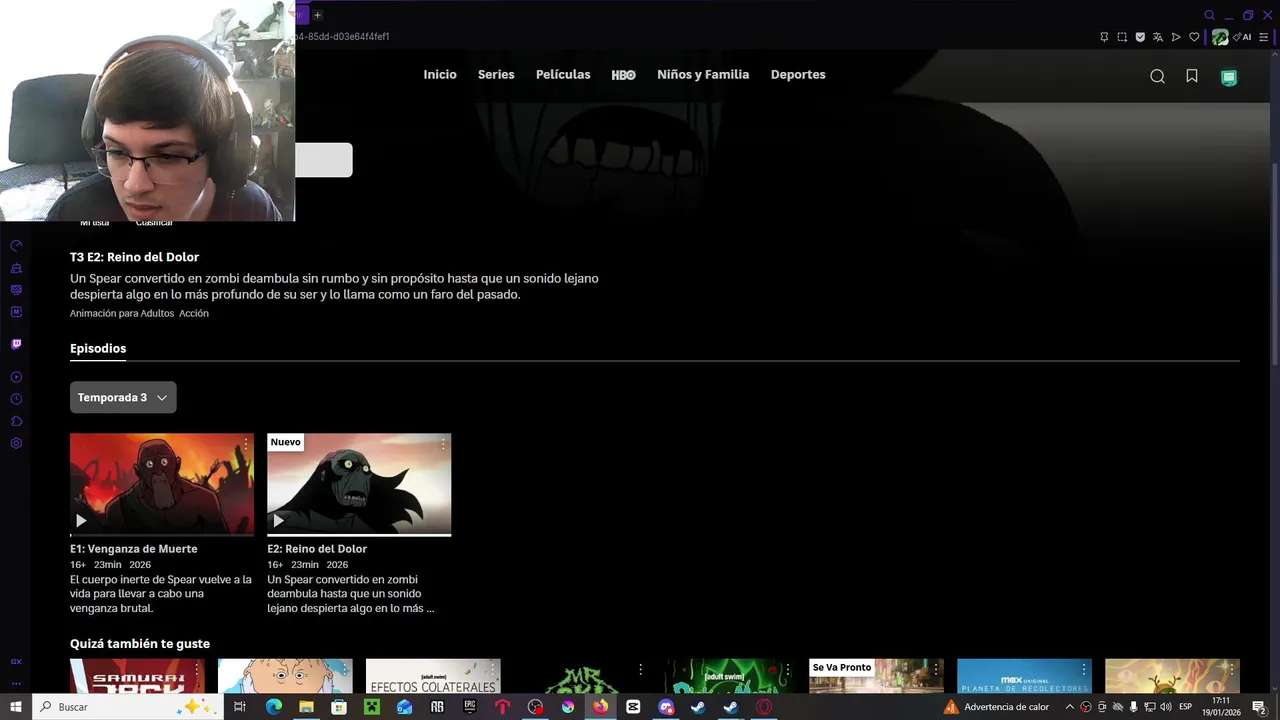Open the teal profile avatar in header
Screen dimensions: 1280x720
tap(1229, 77)
